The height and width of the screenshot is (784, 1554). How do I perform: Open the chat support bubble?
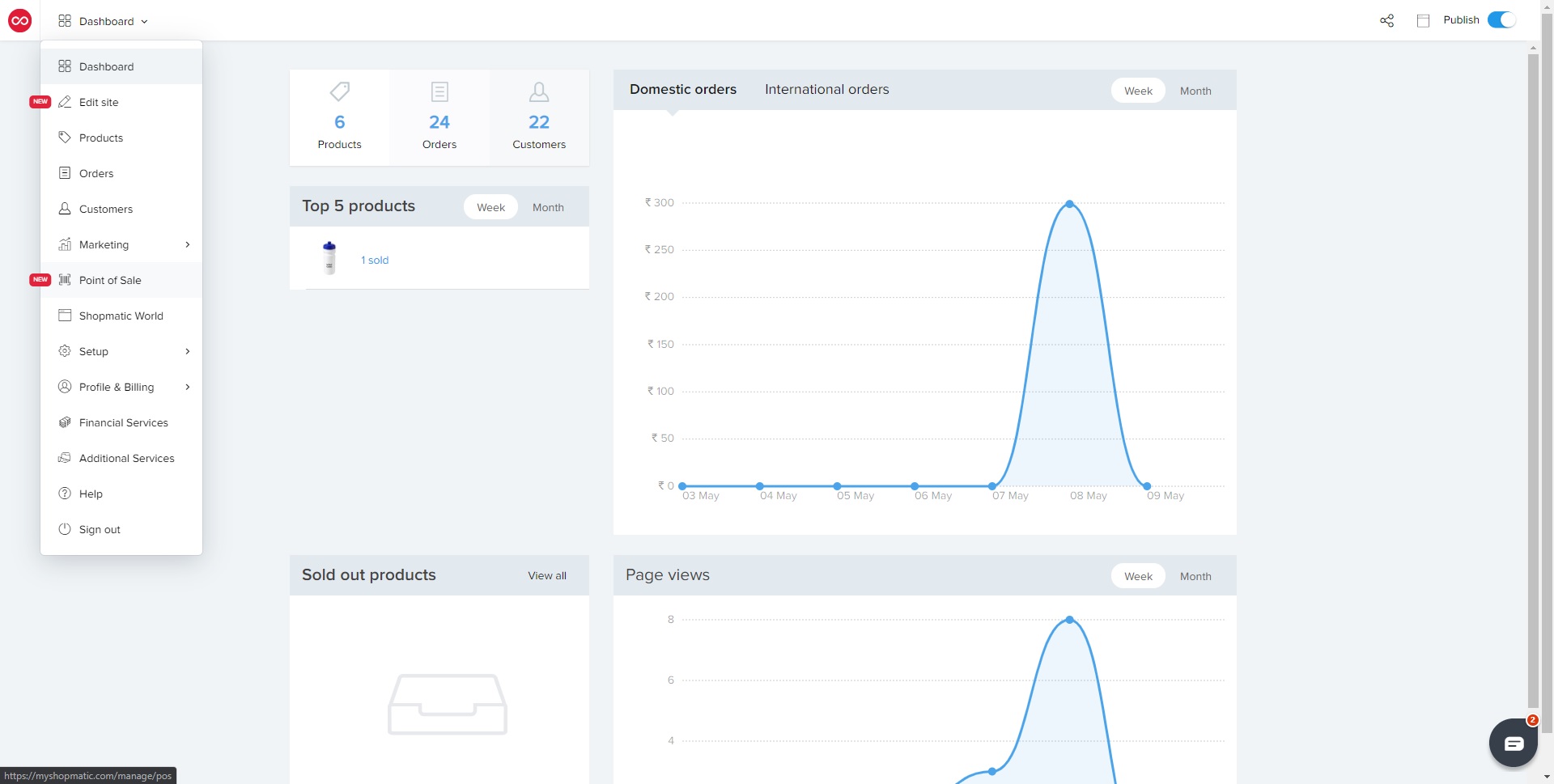point(1513,743)
